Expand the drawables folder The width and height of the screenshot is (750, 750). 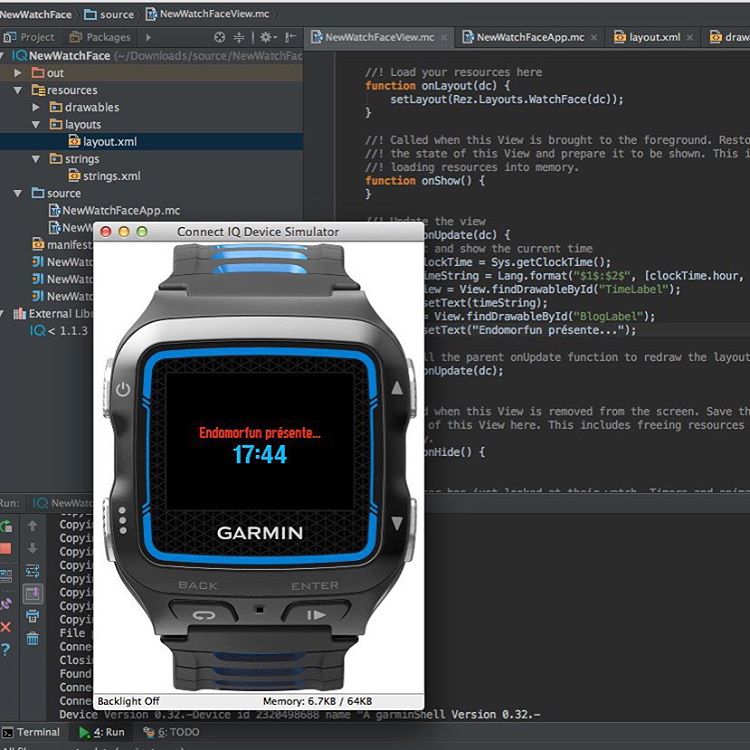(x=37, y=107)
